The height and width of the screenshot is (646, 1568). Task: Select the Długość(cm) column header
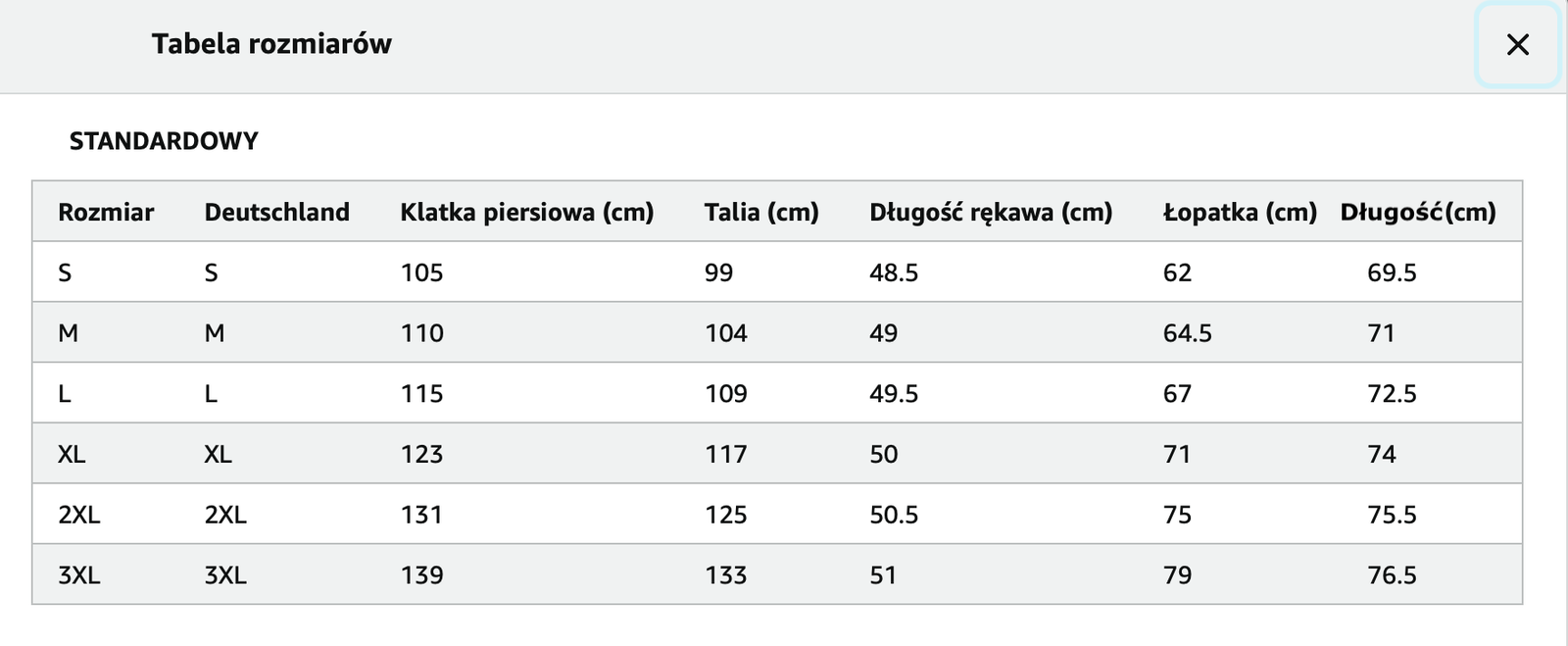[1418, 213]
